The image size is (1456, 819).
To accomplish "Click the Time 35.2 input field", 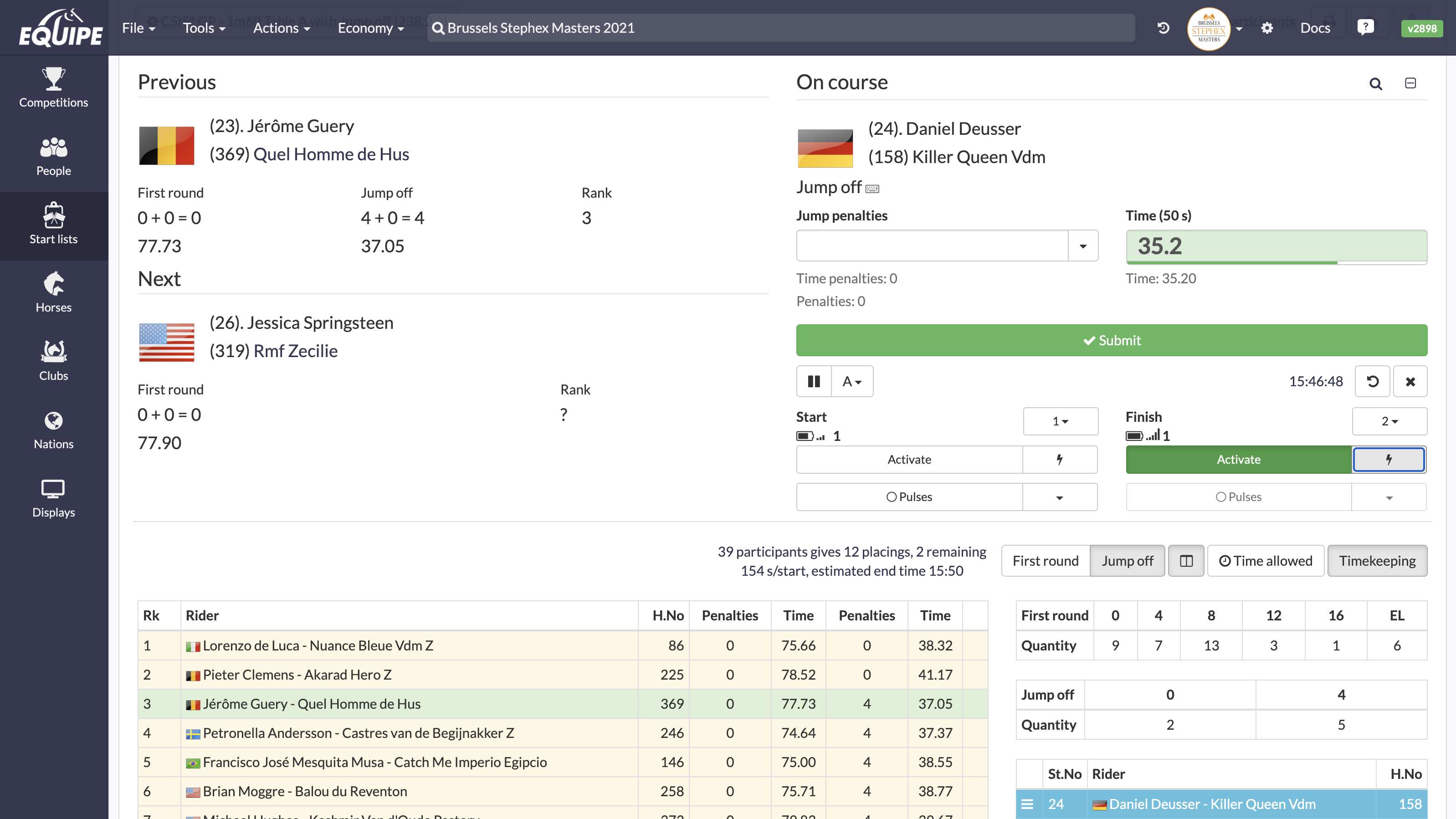I will [x=1276, y=246].
